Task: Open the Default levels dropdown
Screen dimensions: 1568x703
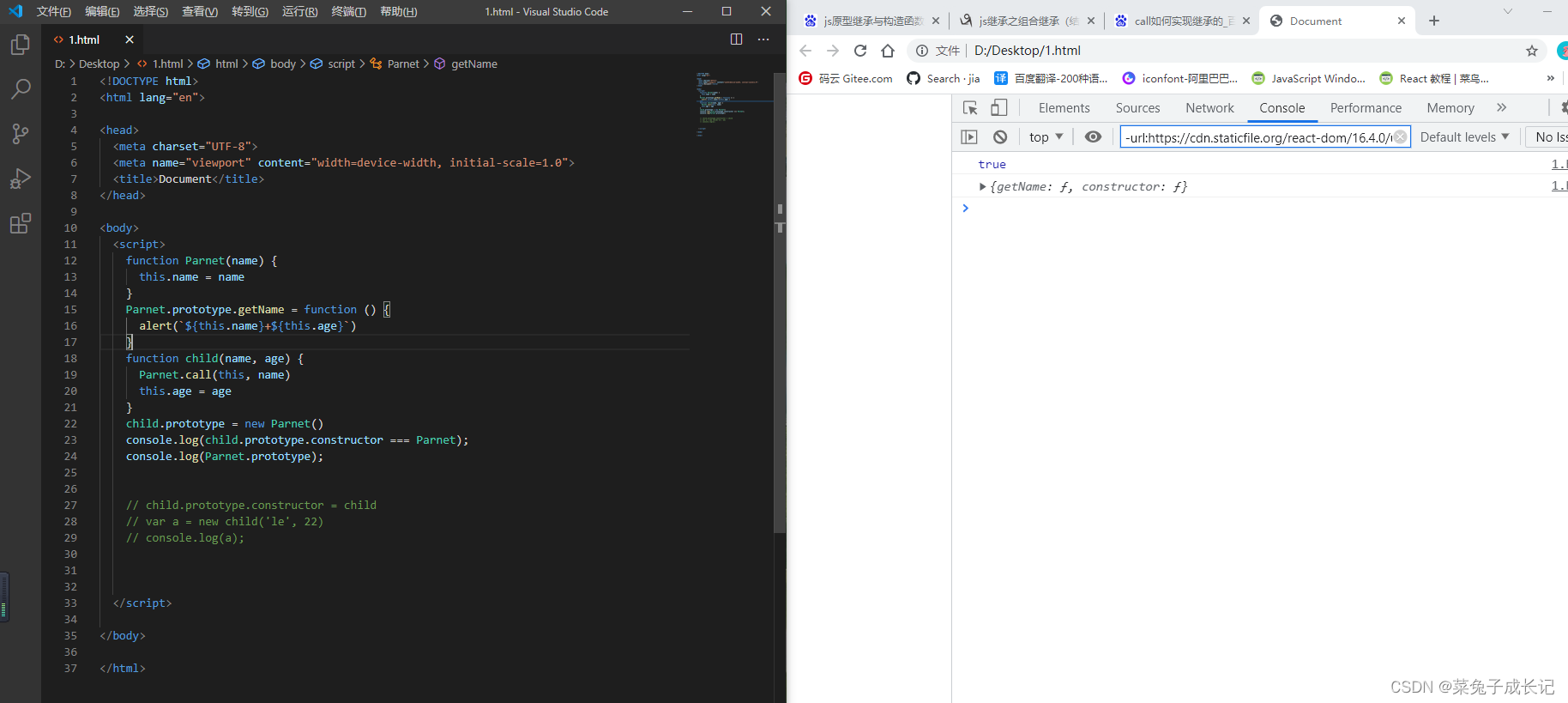Action: pyautogui.click(x=1464, y=137)
